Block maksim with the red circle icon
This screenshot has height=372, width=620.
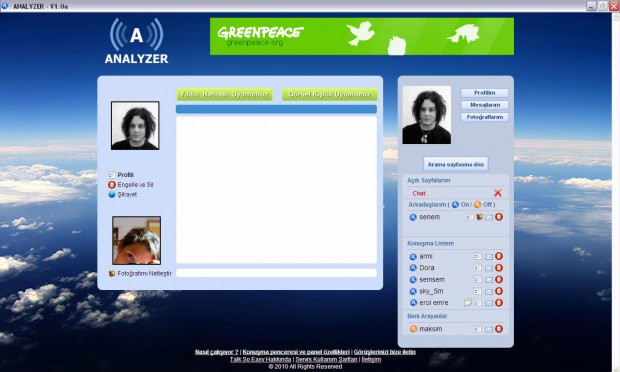click(x=499, y=329)
